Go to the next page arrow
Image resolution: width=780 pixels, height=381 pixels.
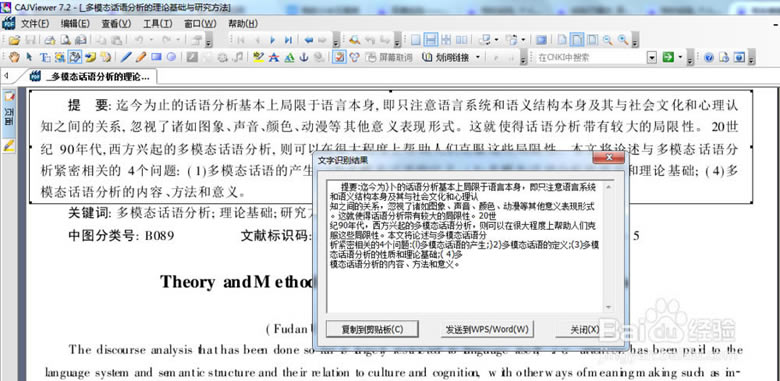point(272,40)
